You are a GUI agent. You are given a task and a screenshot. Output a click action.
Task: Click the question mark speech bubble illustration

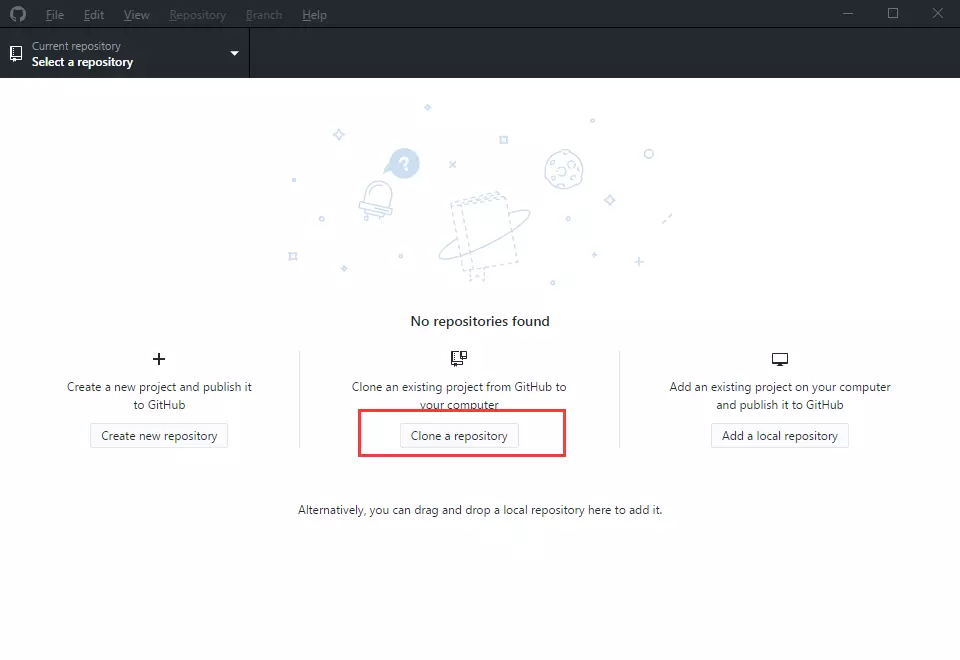click(403, 163)
